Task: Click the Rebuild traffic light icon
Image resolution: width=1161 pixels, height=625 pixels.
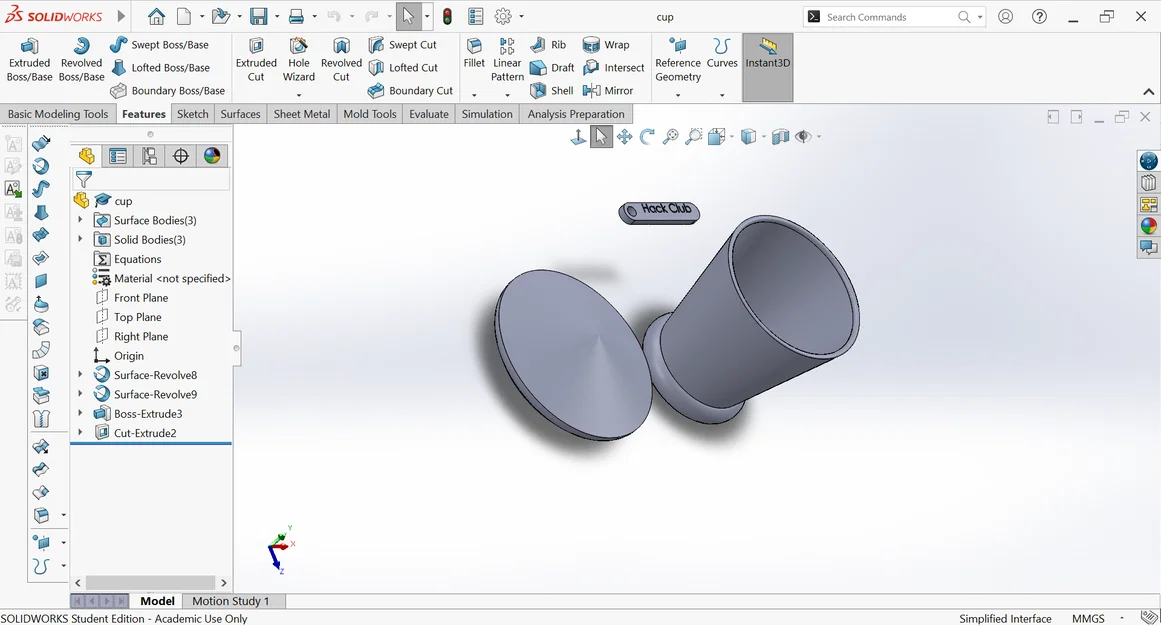Action: point(447,17)
